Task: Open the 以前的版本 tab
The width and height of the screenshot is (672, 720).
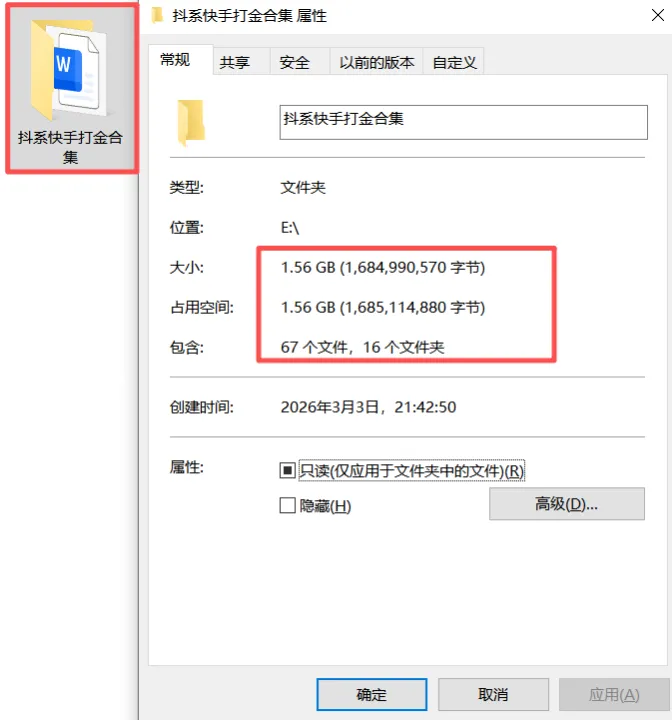Action: (377, 62)
